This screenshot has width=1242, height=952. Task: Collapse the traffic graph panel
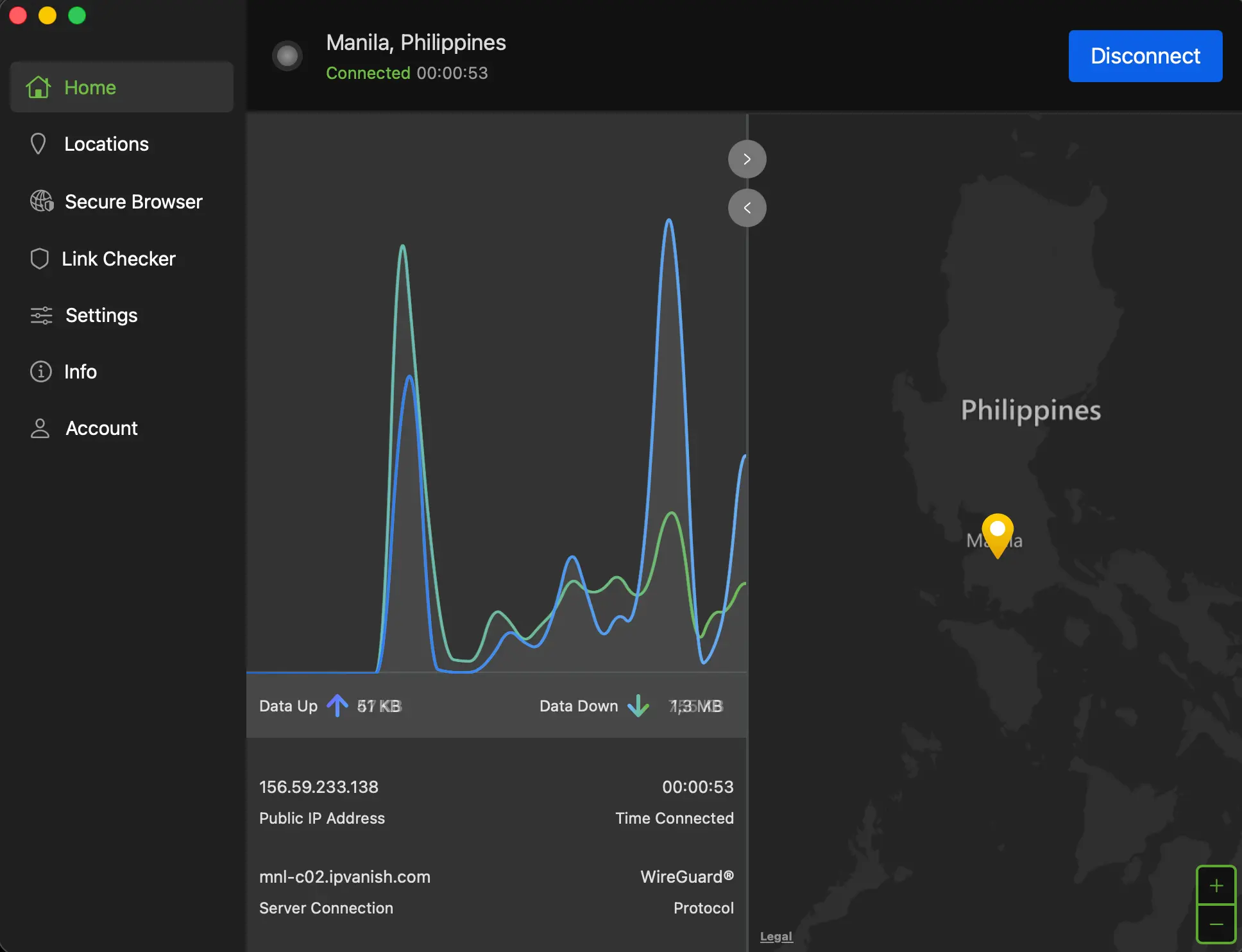coord(747,158)
